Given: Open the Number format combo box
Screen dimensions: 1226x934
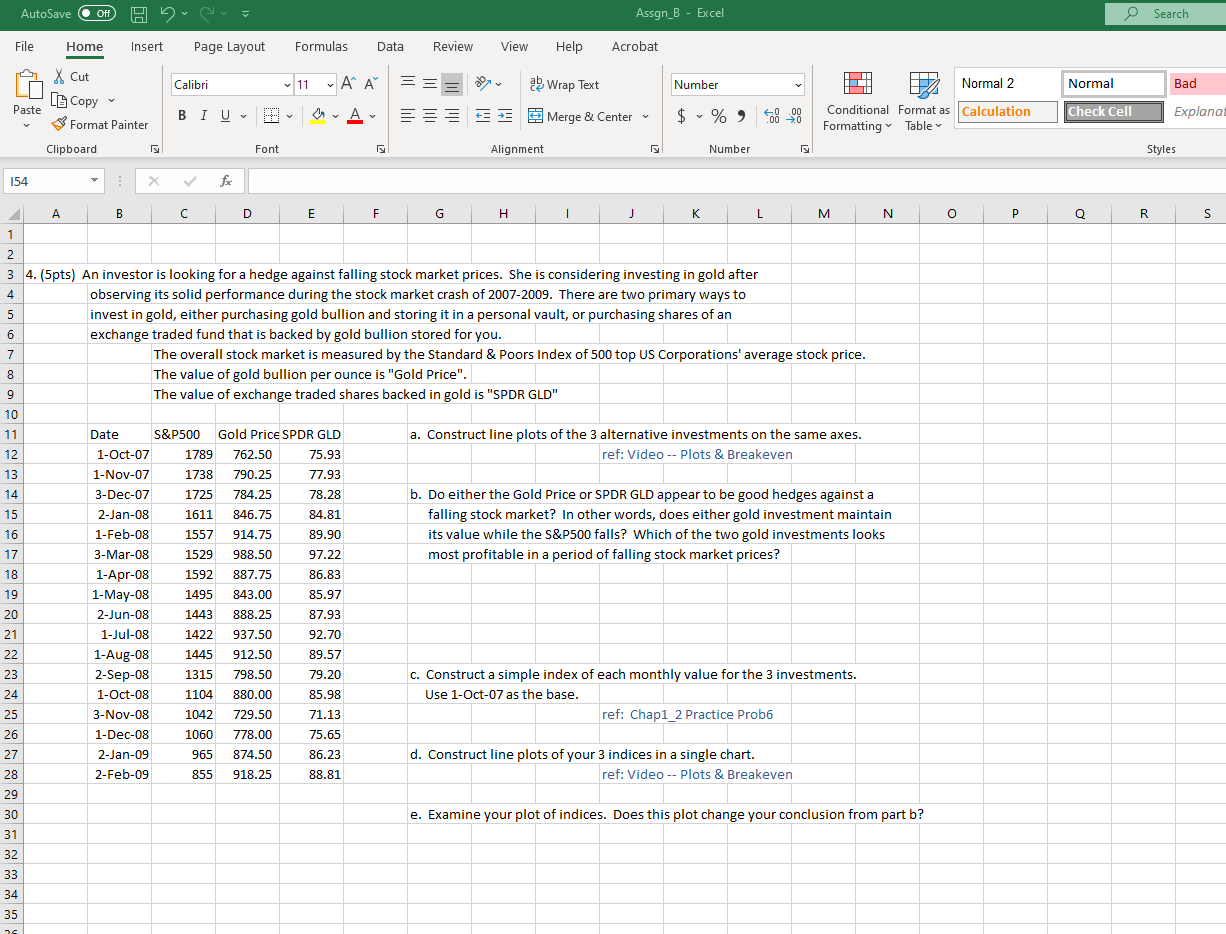Looking at the screenshot, I should coord(739,85).
